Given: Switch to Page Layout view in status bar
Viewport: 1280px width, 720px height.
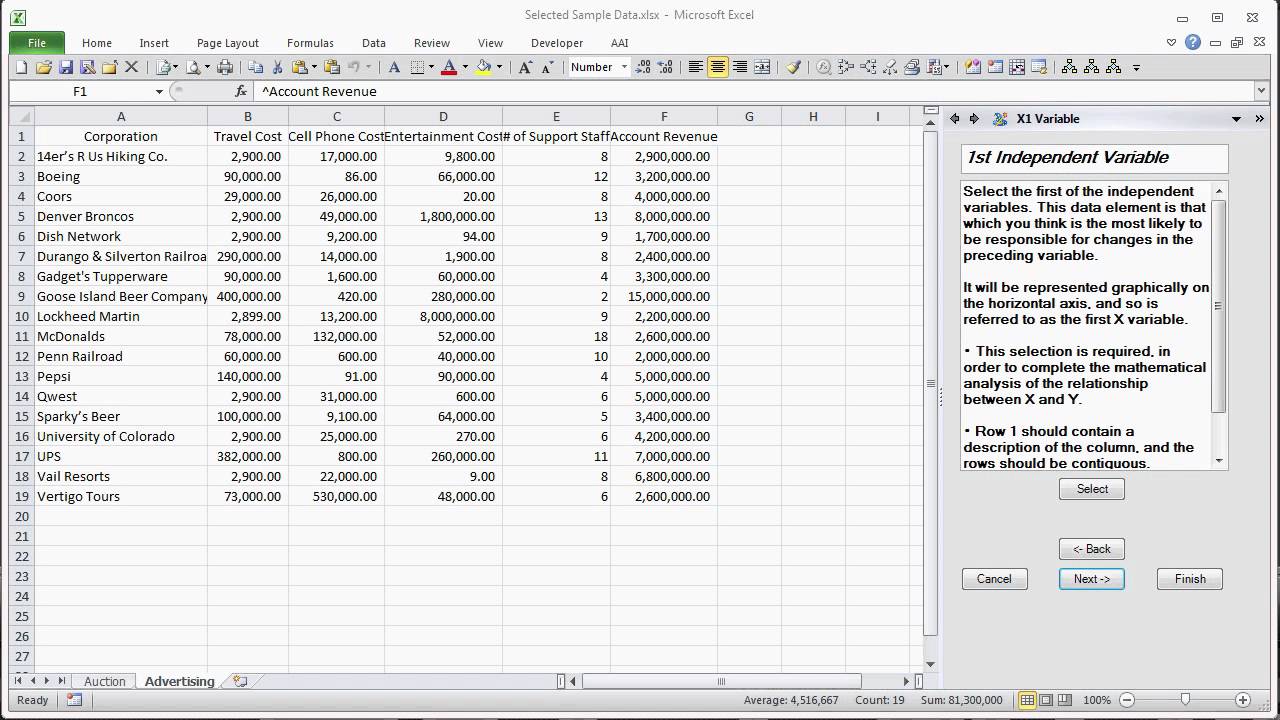Looking at the screenshot, I should 1046,700.
